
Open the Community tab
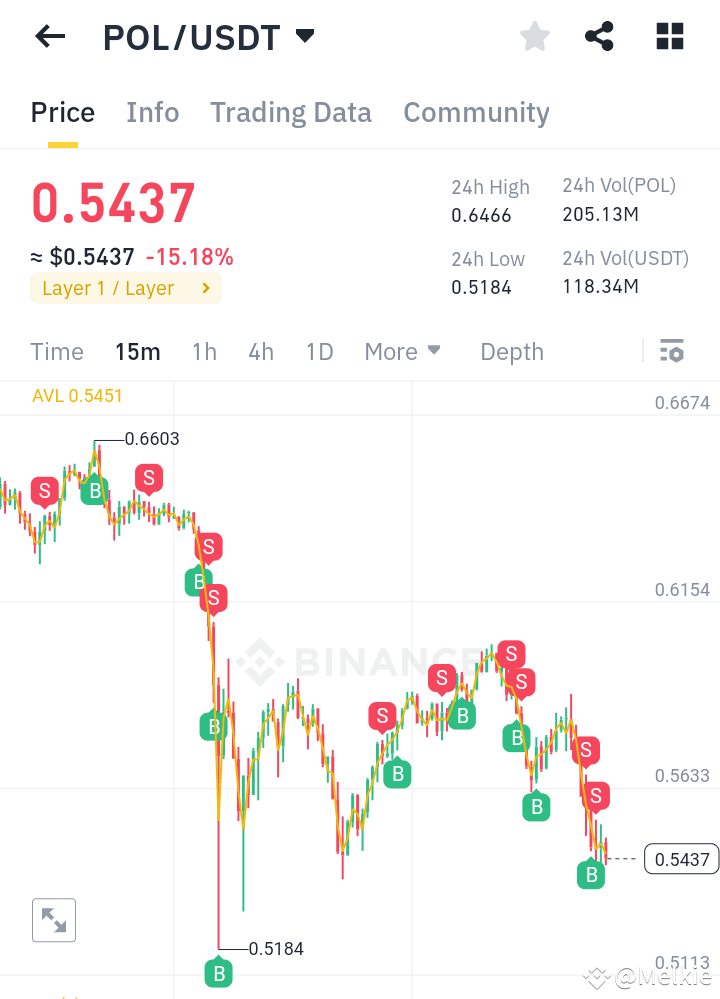(x=476, y=112)
